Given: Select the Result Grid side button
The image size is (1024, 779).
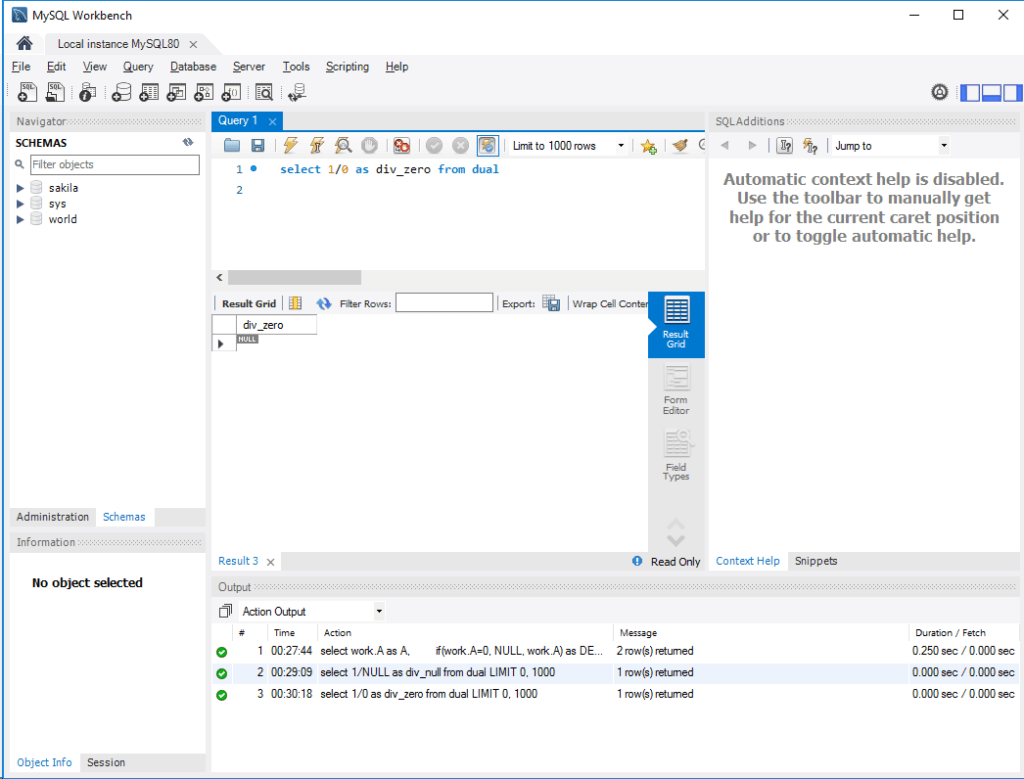Looking at the screenshot, I should (x=676, y=323).
